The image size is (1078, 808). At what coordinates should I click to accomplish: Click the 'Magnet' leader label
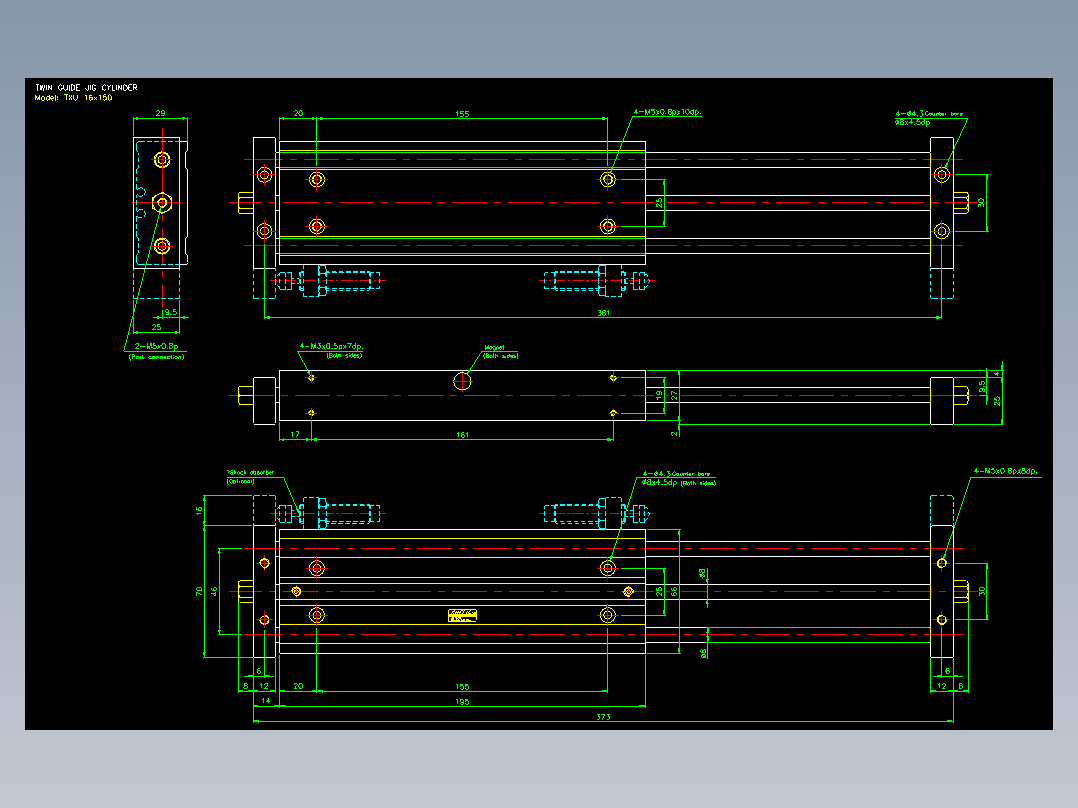pyautogui.click(x=495, y=348)
